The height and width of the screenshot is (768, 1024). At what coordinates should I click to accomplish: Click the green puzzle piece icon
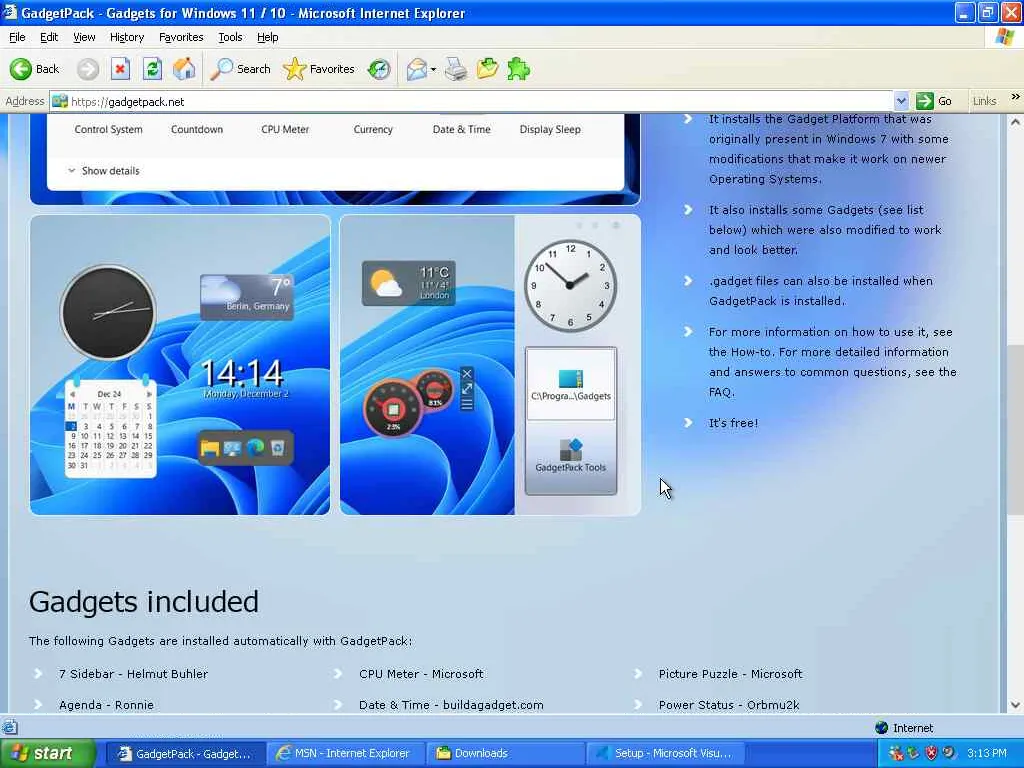pos(519,69)
